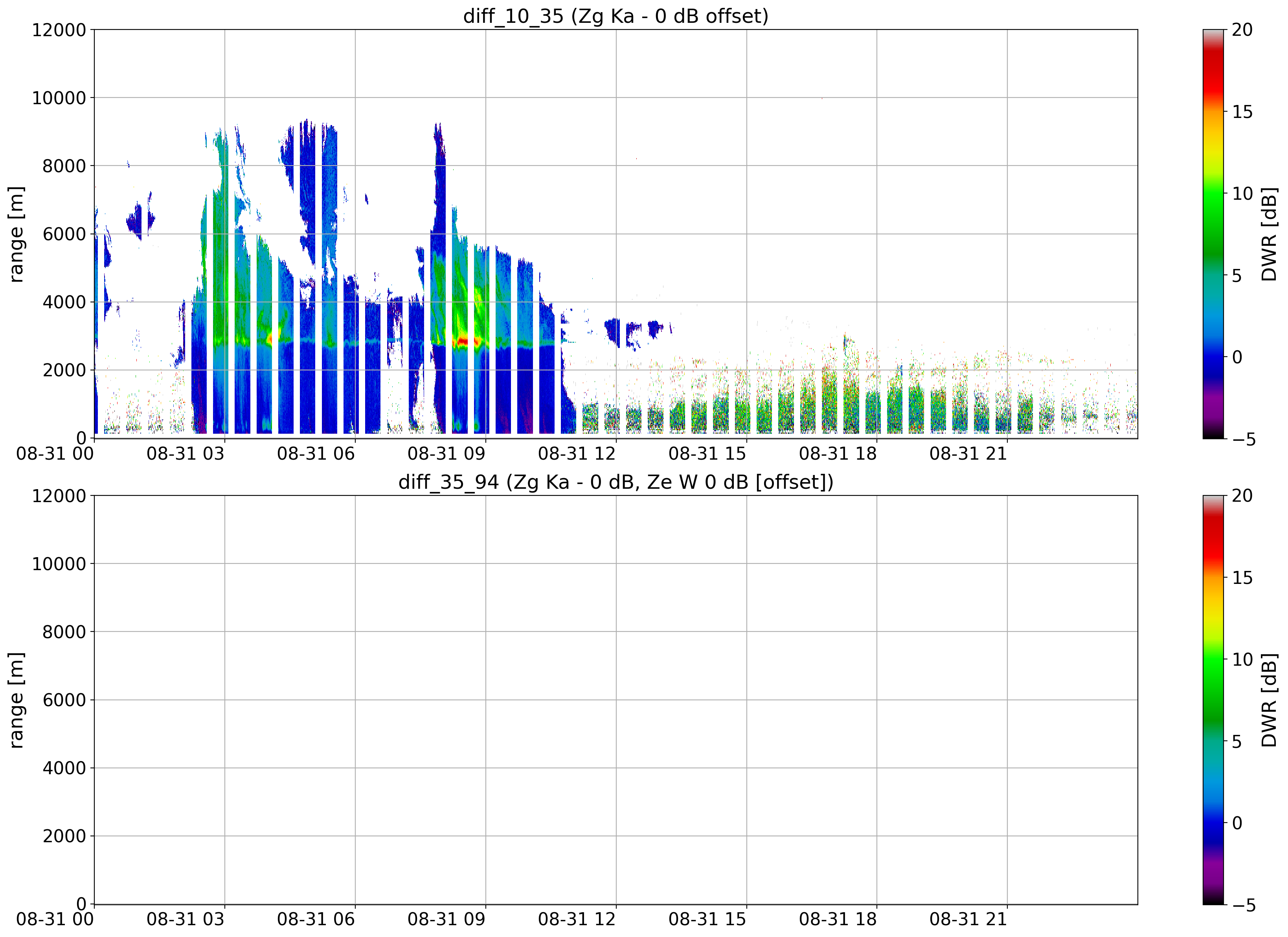Click the "08-31 00" time tick under the diff_10_35 plot
1288x937 pixels.
pos(55,453)
